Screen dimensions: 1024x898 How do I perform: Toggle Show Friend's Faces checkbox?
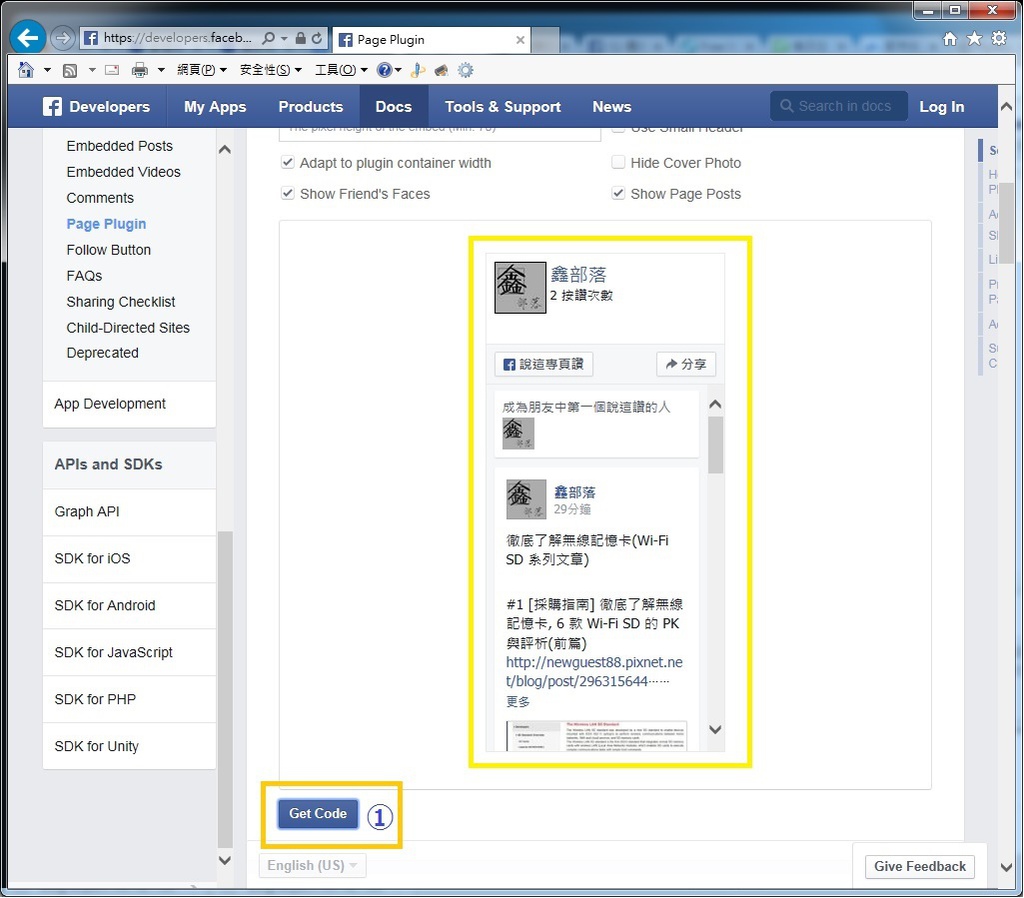(287, 193)
